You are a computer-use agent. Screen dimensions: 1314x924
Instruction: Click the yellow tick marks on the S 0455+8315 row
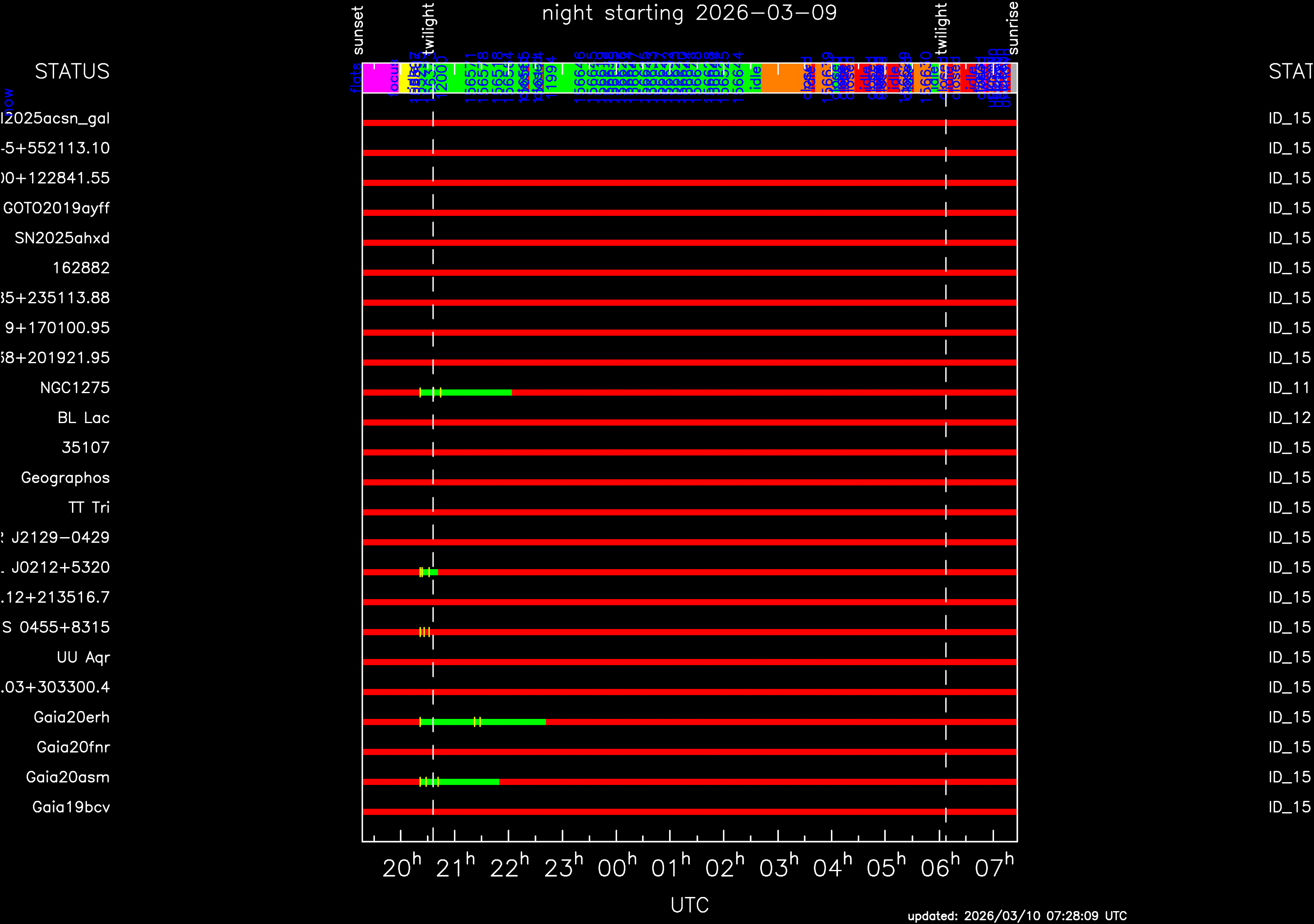tap(424, 632)
